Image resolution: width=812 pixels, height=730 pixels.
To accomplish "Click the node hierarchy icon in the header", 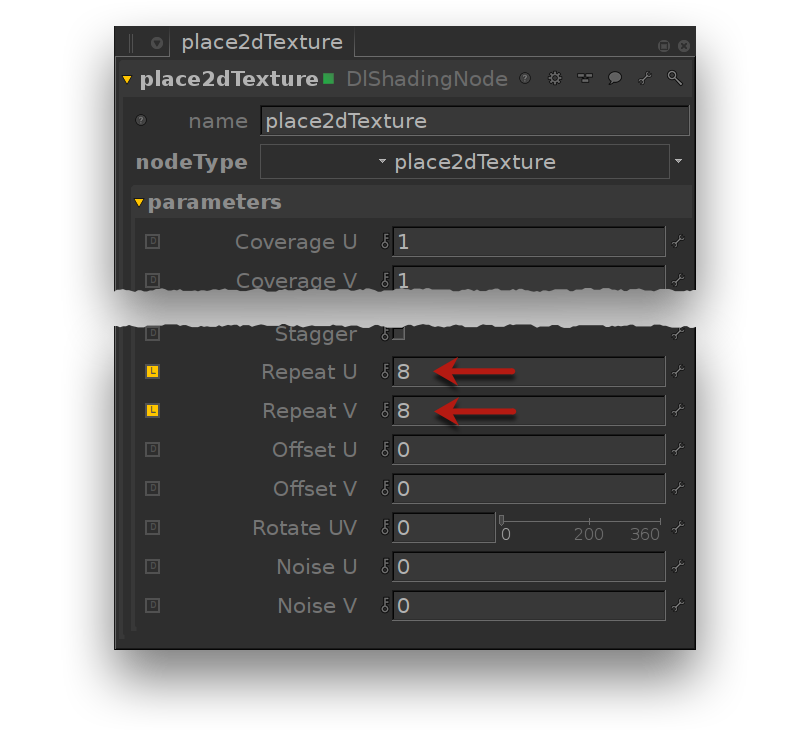I will tap(585, 79).
